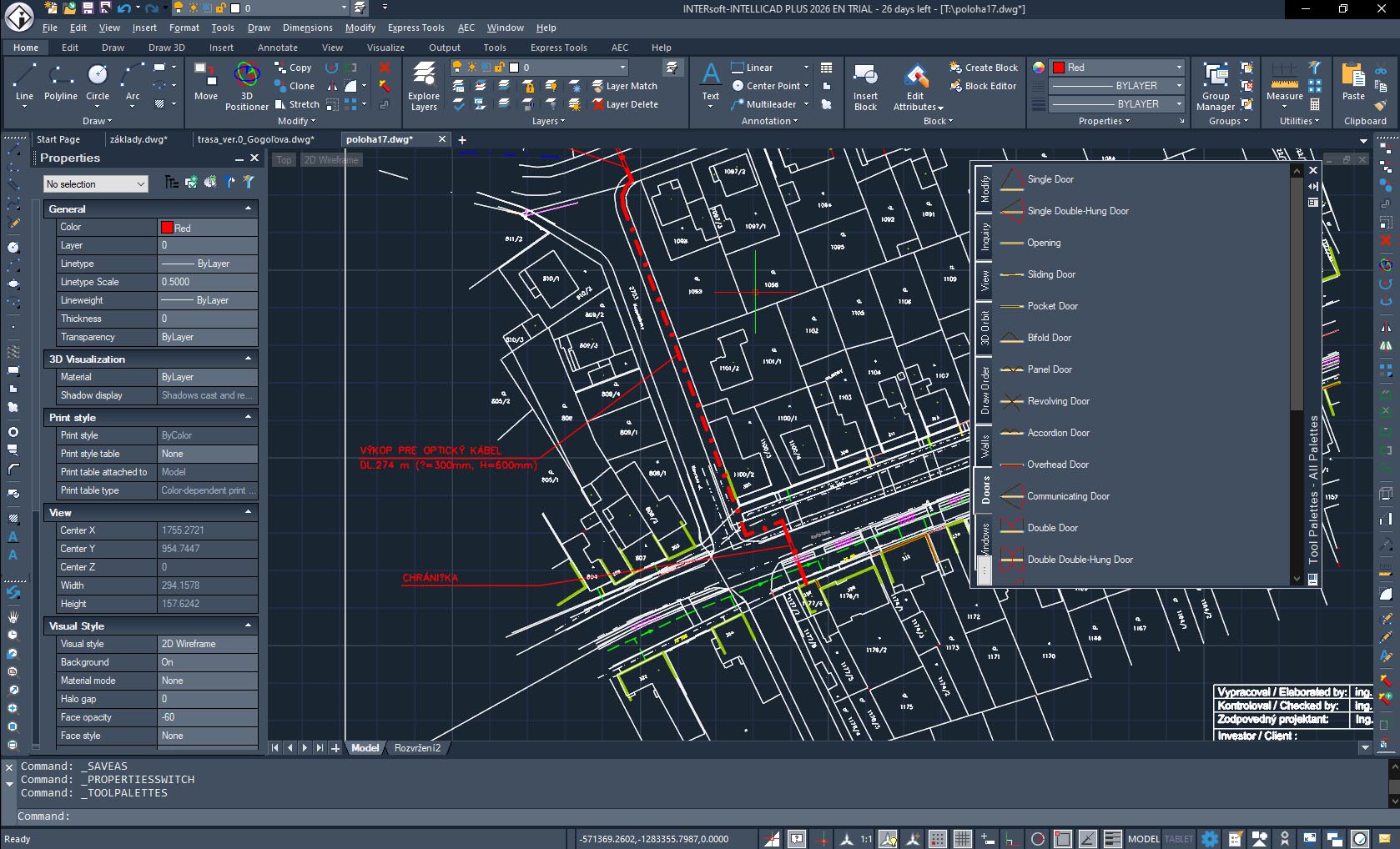The image size is (1400, 849).
Task: Open the Measure utility
Action: point(1284,82)
